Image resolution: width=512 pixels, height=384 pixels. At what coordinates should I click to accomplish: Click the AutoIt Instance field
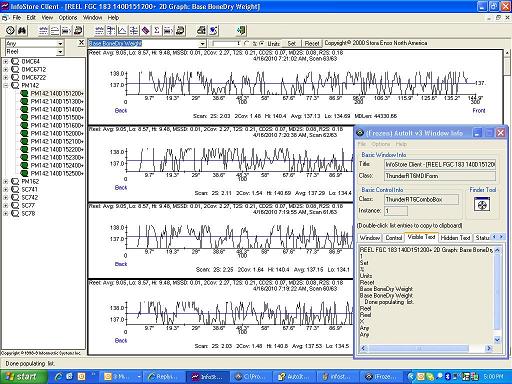pyautogui.click(x=396, y=211)
